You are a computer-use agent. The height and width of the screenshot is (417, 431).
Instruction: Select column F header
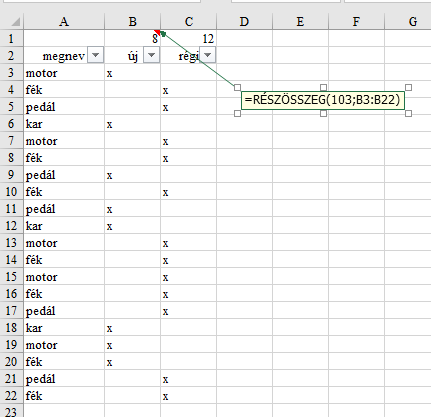(x=356, y=22)
